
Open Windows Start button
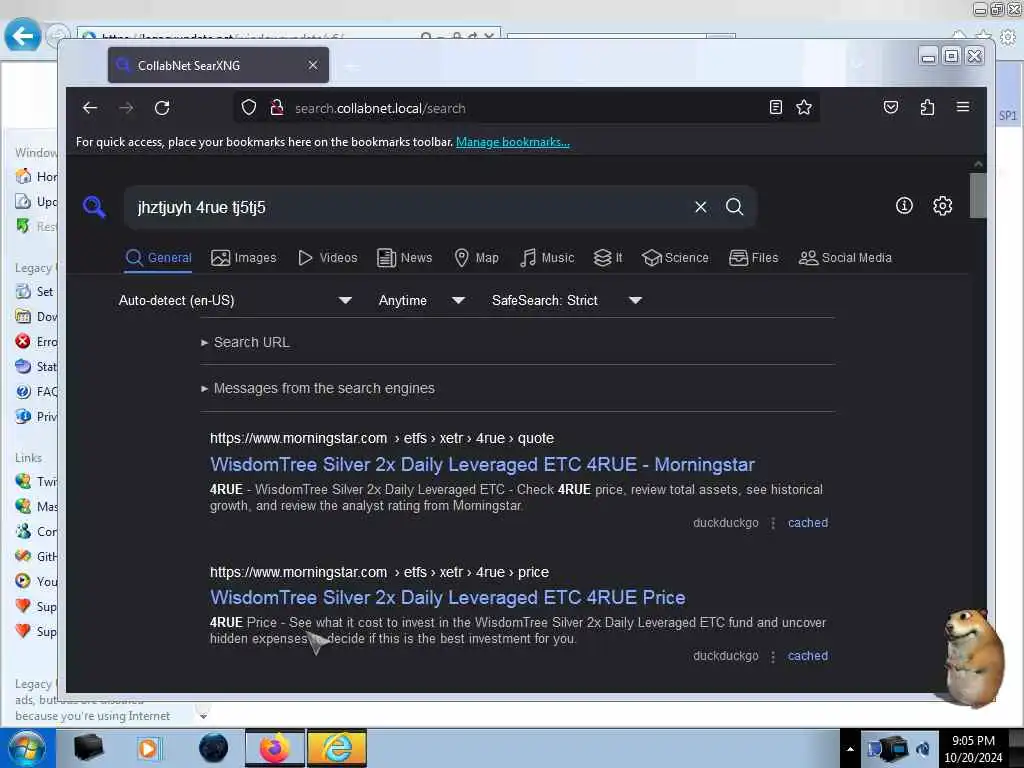26,748
